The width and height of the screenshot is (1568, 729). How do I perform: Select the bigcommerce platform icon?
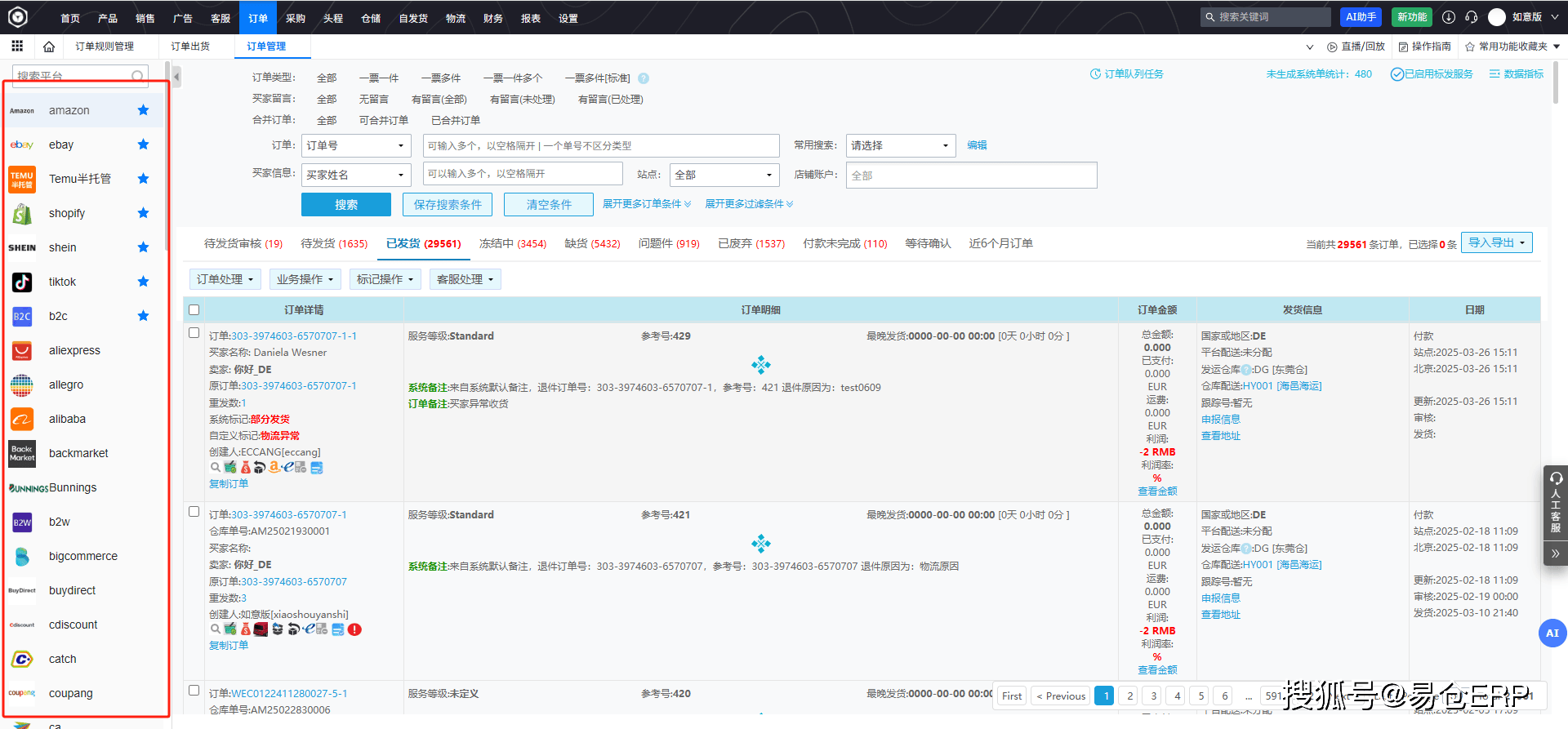pos(22,556)
